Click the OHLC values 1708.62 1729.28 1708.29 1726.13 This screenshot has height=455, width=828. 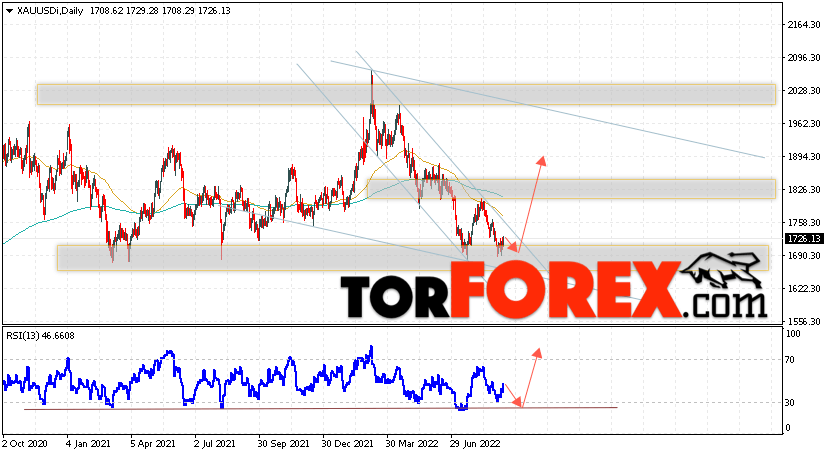point(160,11)
